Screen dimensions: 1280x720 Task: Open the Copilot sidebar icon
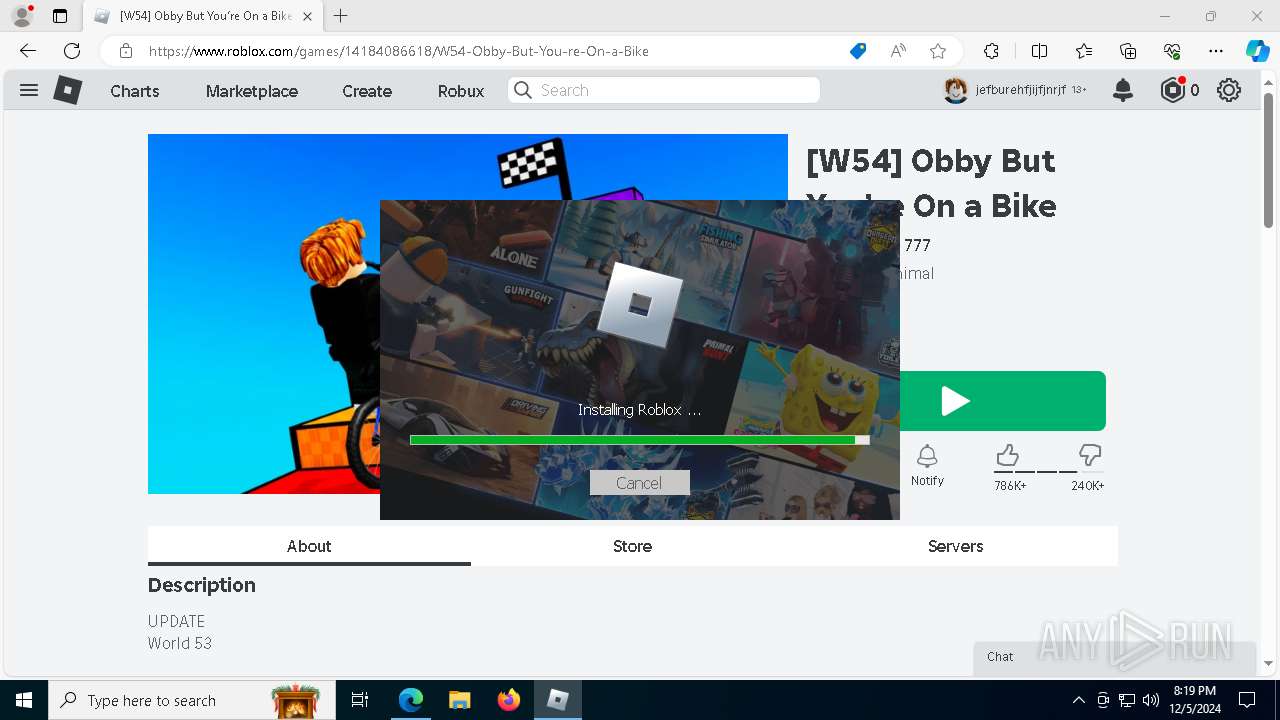click(1257, 51)
